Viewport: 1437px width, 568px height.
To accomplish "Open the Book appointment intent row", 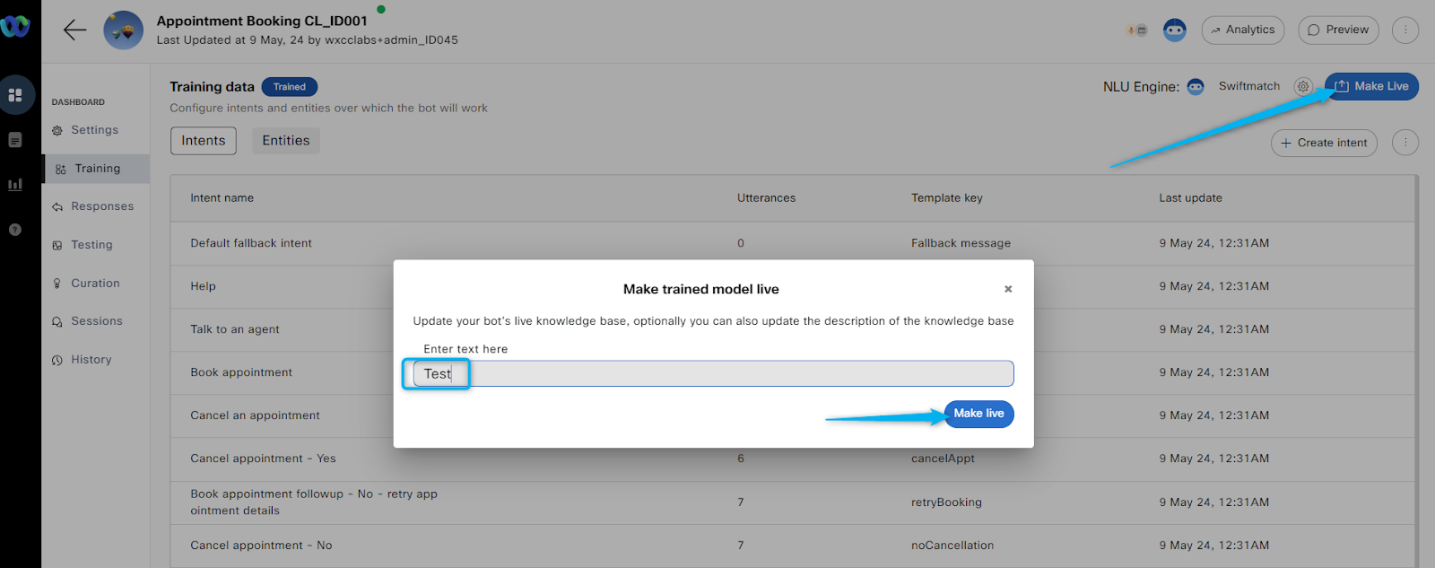I will point(242,372).
